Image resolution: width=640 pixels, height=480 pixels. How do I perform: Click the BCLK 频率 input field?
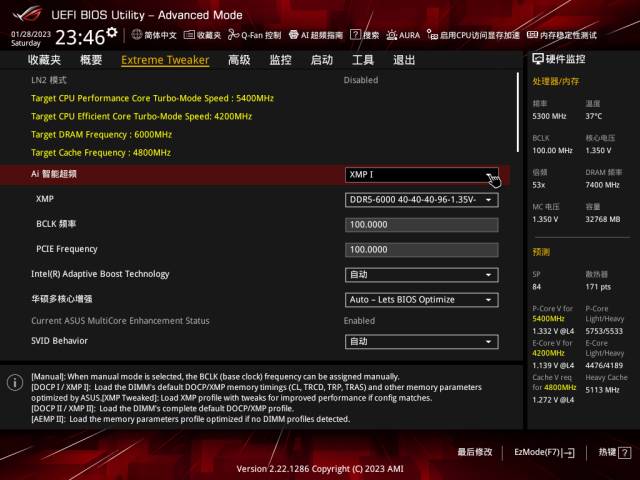coord(422,225)
